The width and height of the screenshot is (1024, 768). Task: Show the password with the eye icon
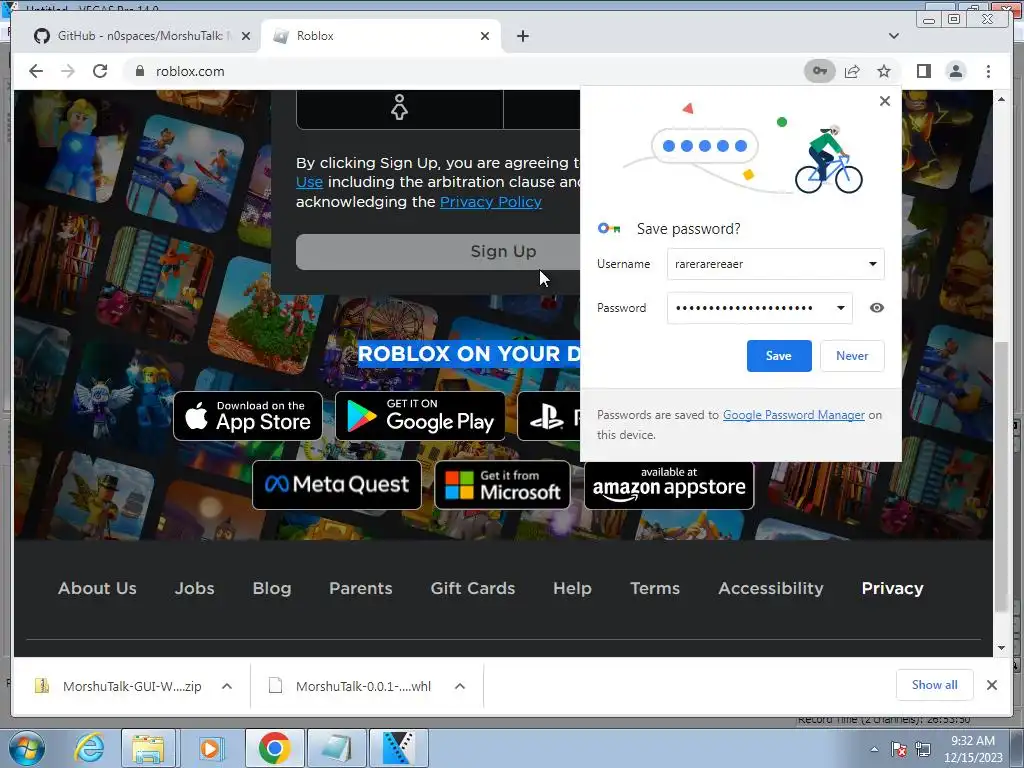tap(877, 308)
